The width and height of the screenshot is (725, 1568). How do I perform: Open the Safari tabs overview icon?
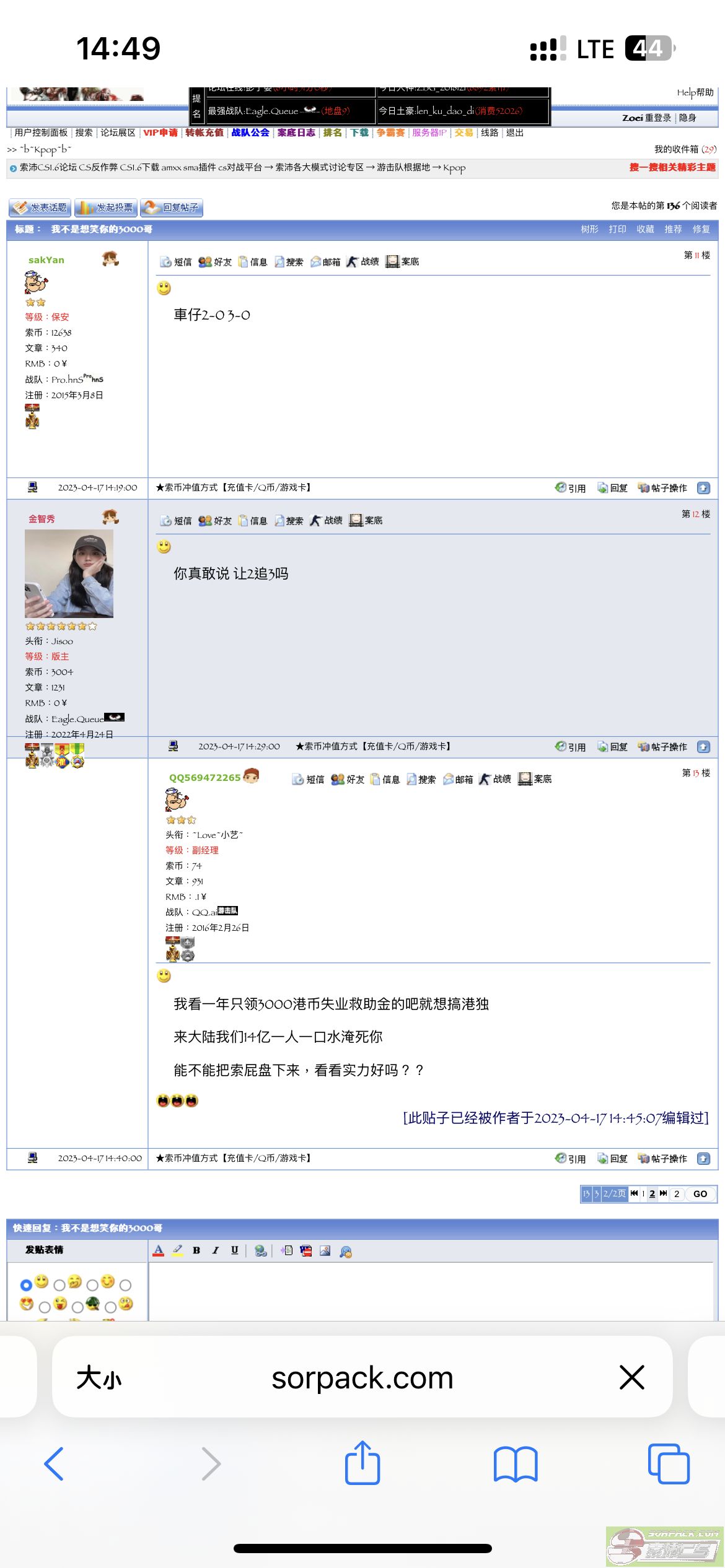coord(669,1464)
